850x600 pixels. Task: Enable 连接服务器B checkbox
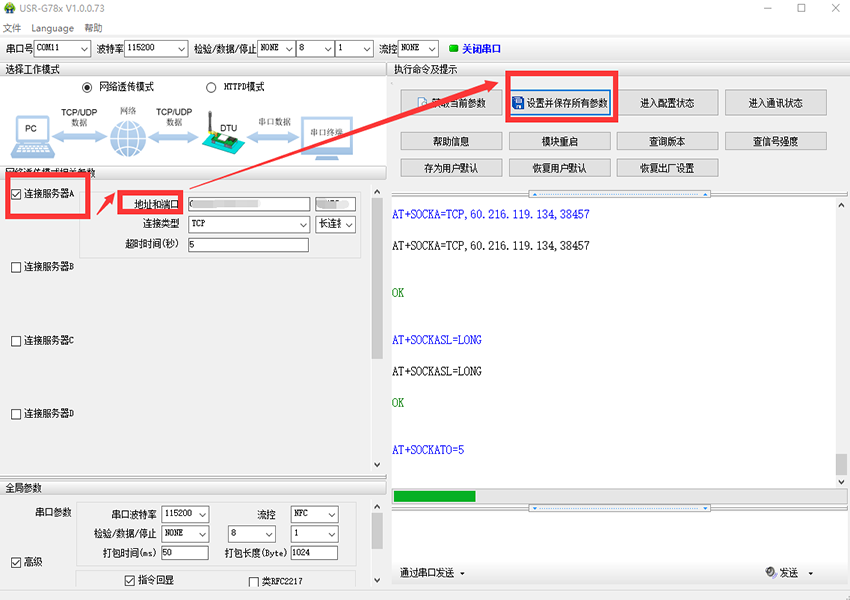tap(15, 267)
